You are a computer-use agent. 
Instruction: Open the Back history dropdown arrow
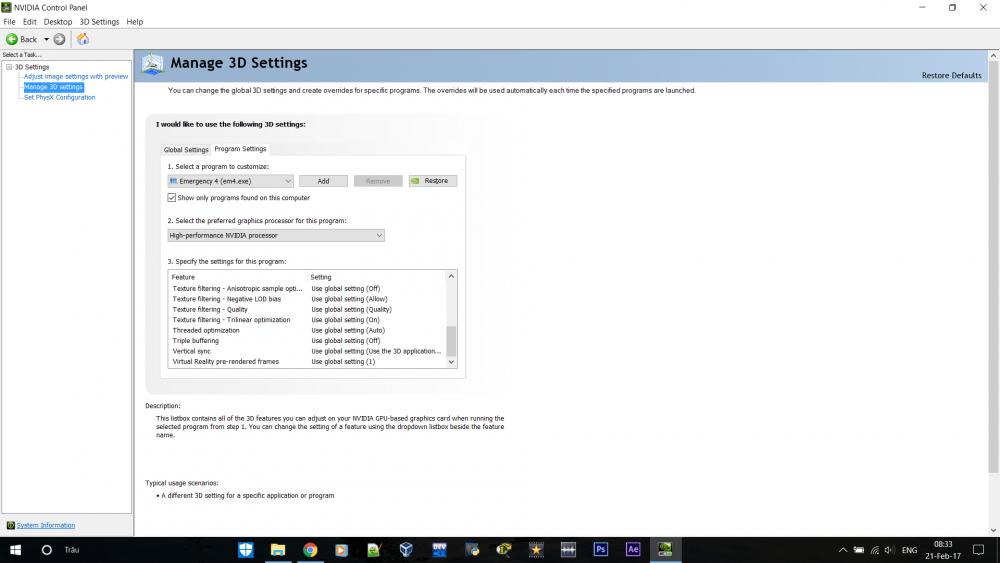[46, 40]
